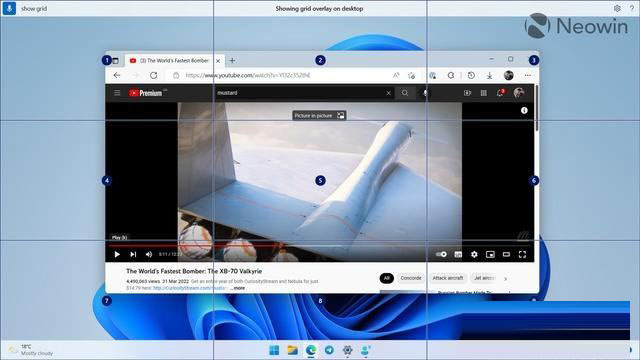
Task: Open Edge downloads panel
Action: click(x=489, y=76)
